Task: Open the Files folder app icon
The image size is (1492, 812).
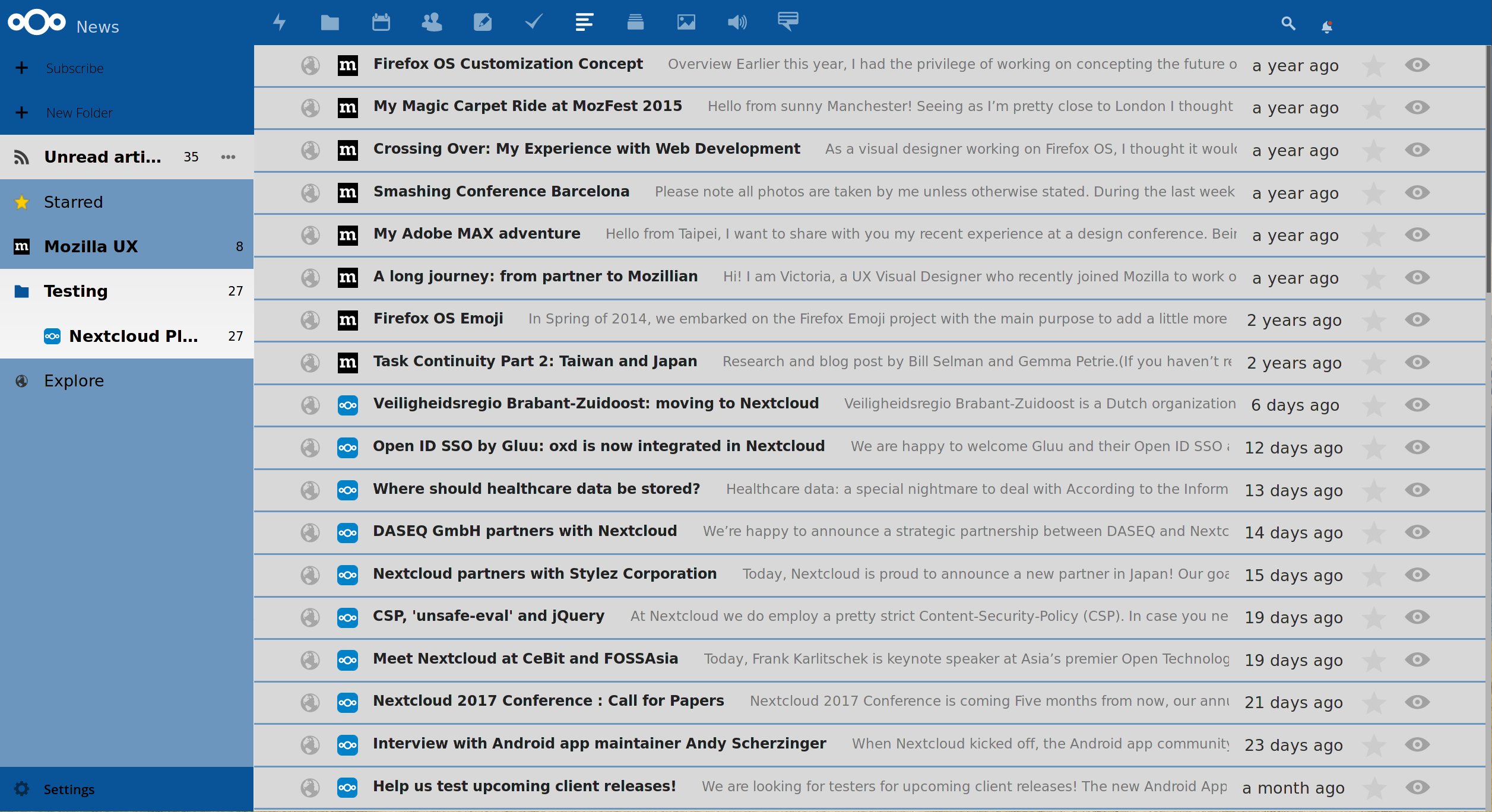Action: [330, 23]
